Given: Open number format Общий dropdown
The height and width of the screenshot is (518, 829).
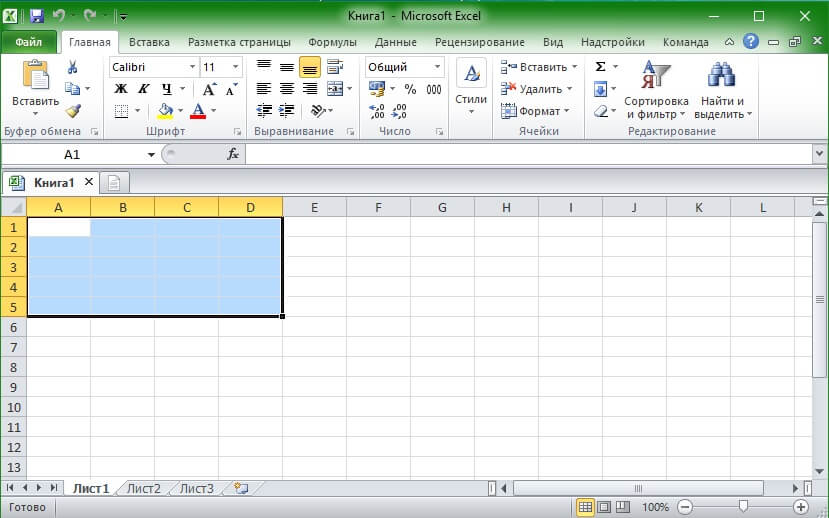Looking at the screenshot, I should tap(437, 67).
